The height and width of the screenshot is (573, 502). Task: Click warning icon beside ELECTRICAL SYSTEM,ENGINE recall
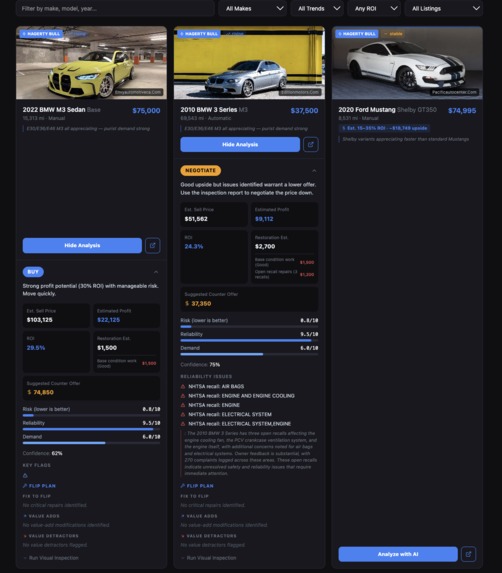pyautogui.click(x=183, y=424)
